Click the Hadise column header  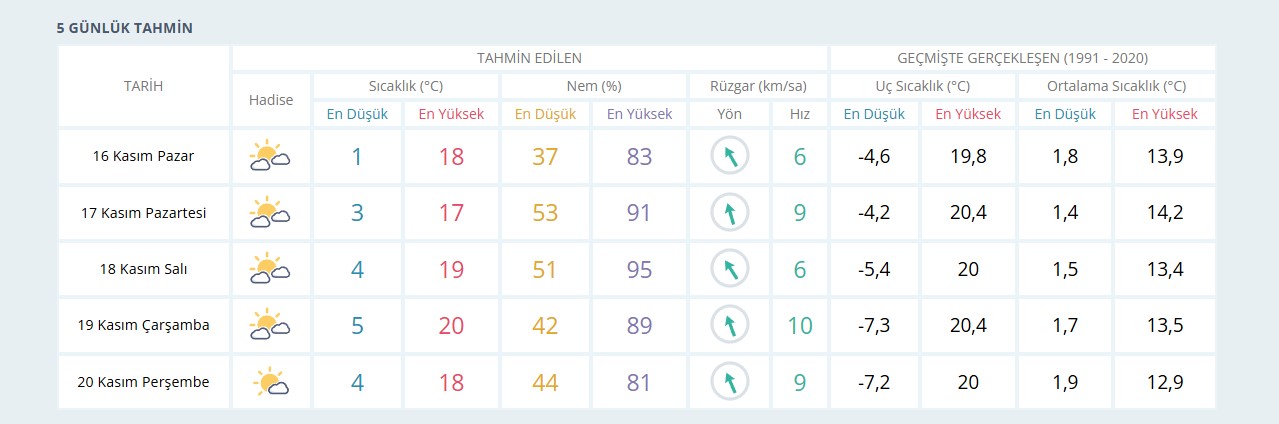tap(271, 100)
